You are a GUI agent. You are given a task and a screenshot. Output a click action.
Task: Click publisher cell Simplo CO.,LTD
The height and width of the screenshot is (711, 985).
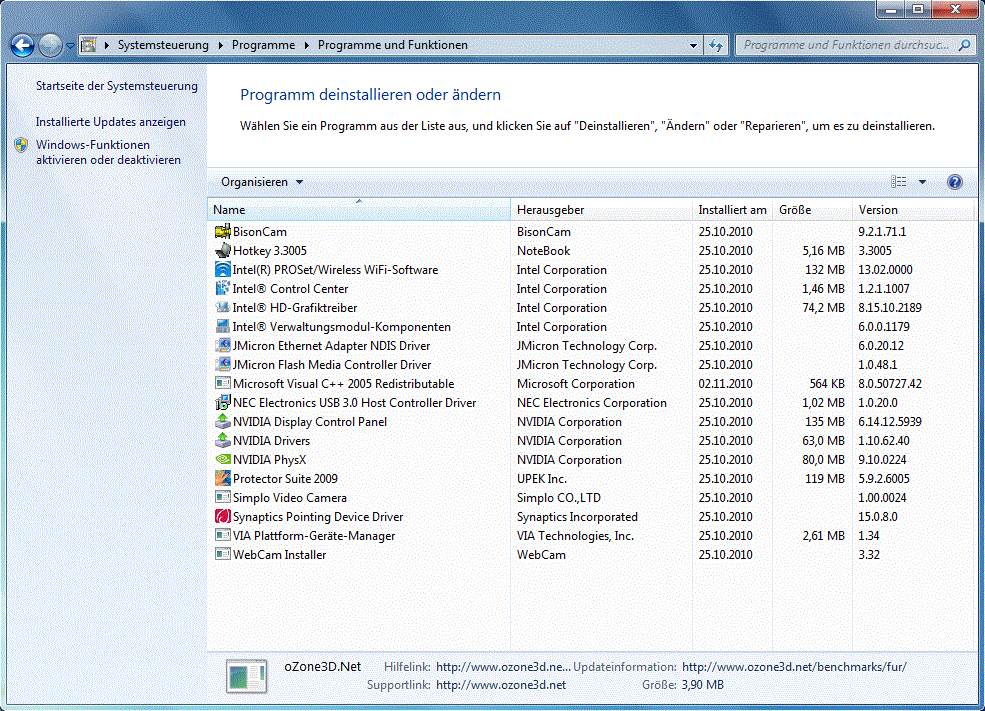coord(558,497)
